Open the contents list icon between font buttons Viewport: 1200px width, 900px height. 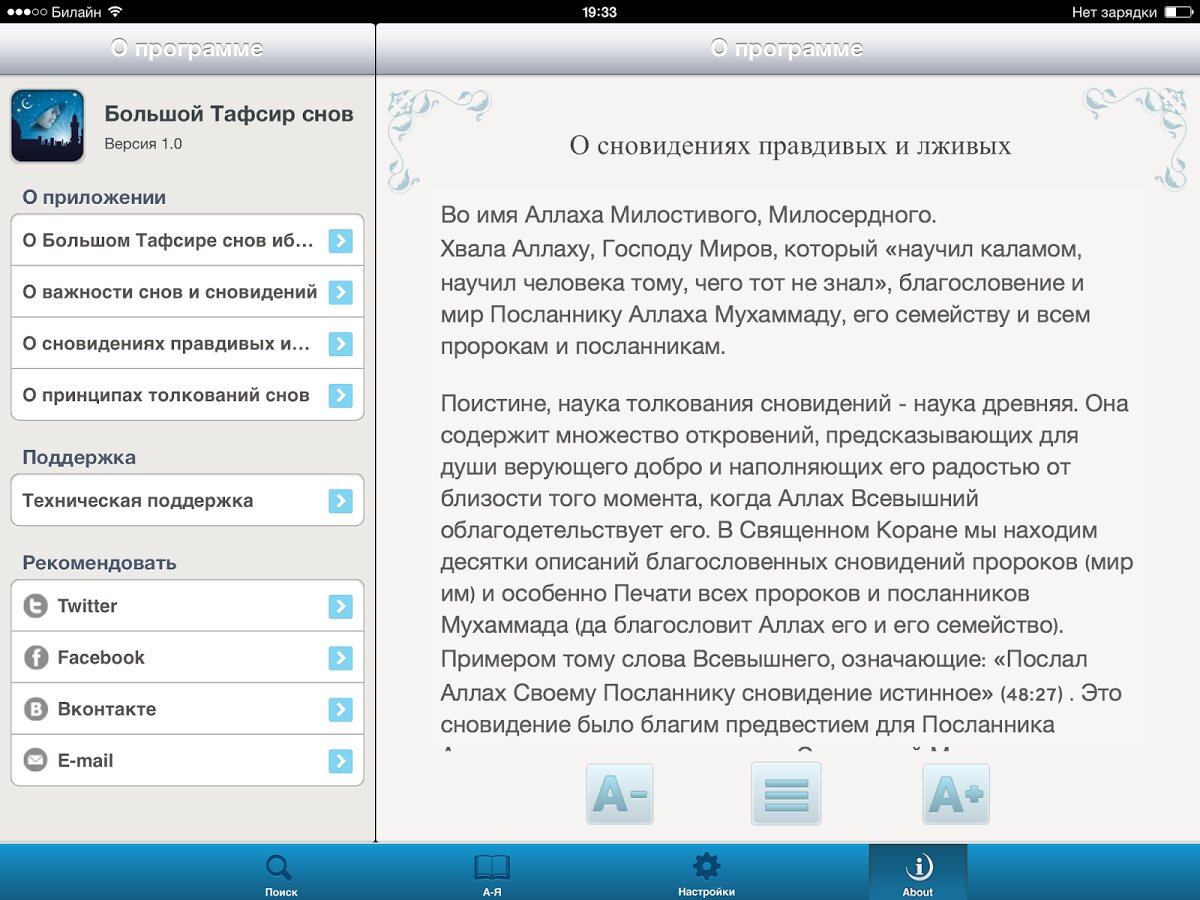pos(786,794)
